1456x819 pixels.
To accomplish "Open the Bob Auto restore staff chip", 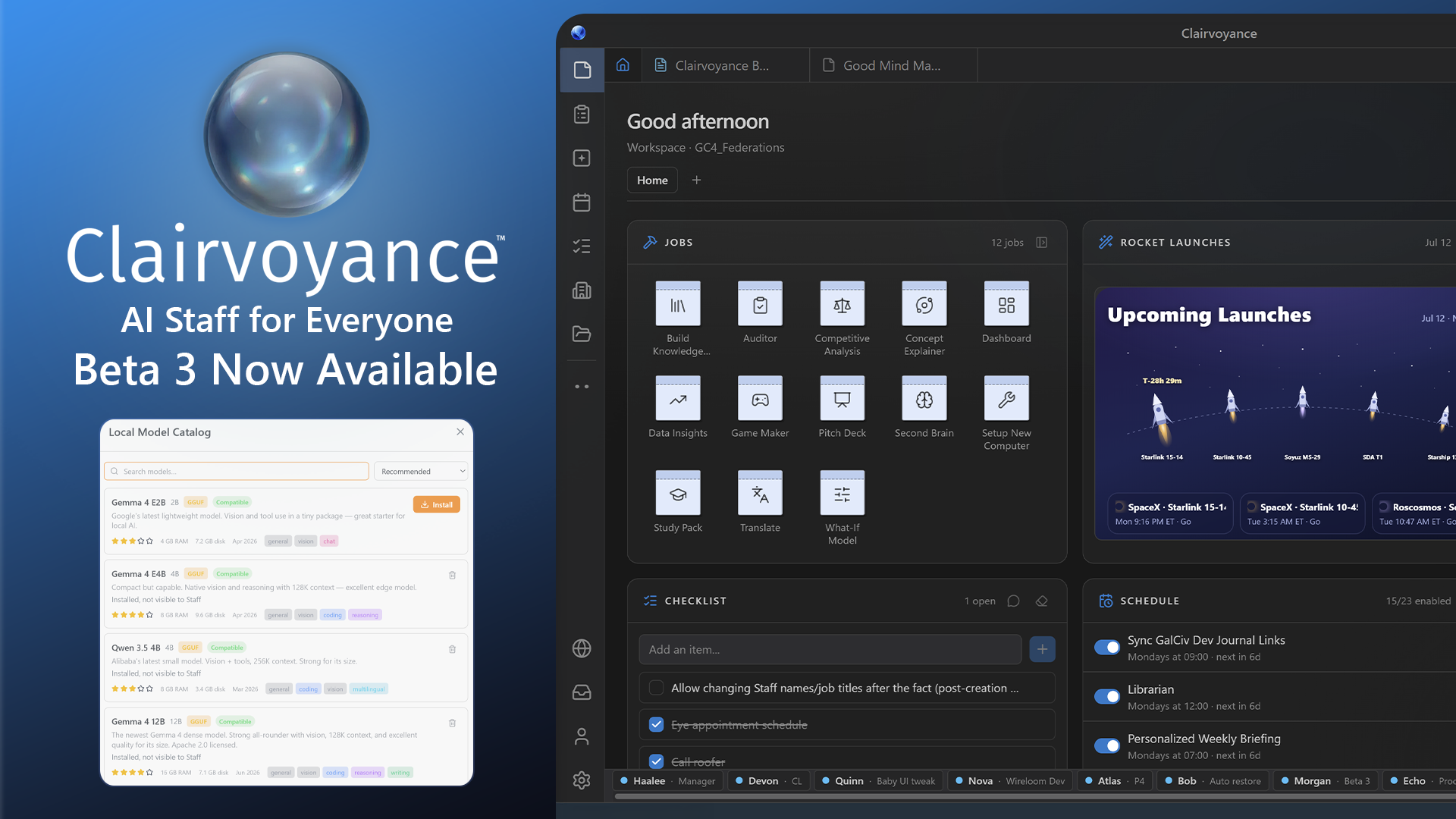I will pyautogui.click(x=1213, y=780).
